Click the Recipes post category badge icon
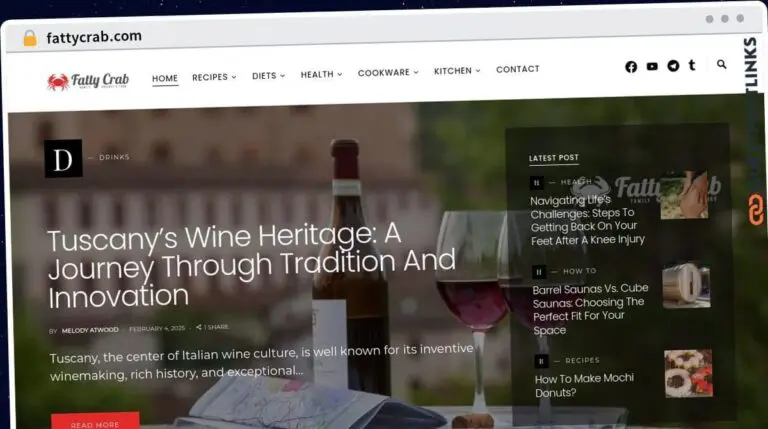The image size is (768, 429). pos(541,361)
